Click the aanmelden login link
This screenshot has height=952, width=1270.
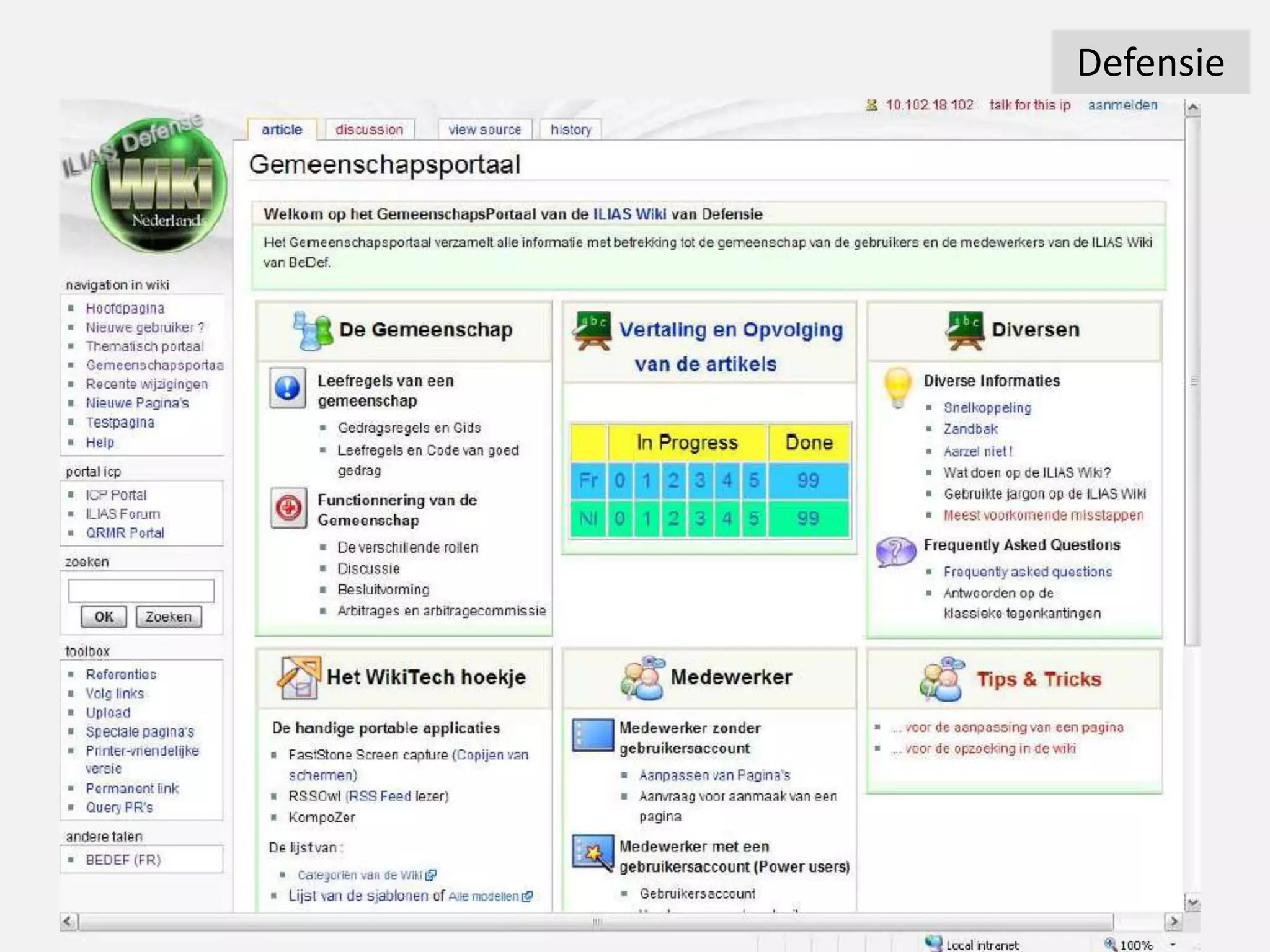click(1122, 105)
